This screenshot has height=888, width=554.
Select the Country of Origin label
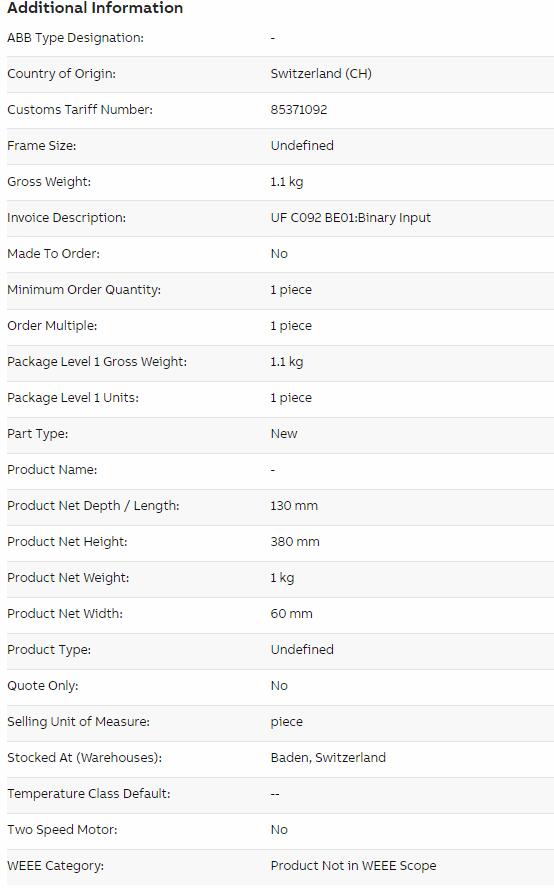61,74
